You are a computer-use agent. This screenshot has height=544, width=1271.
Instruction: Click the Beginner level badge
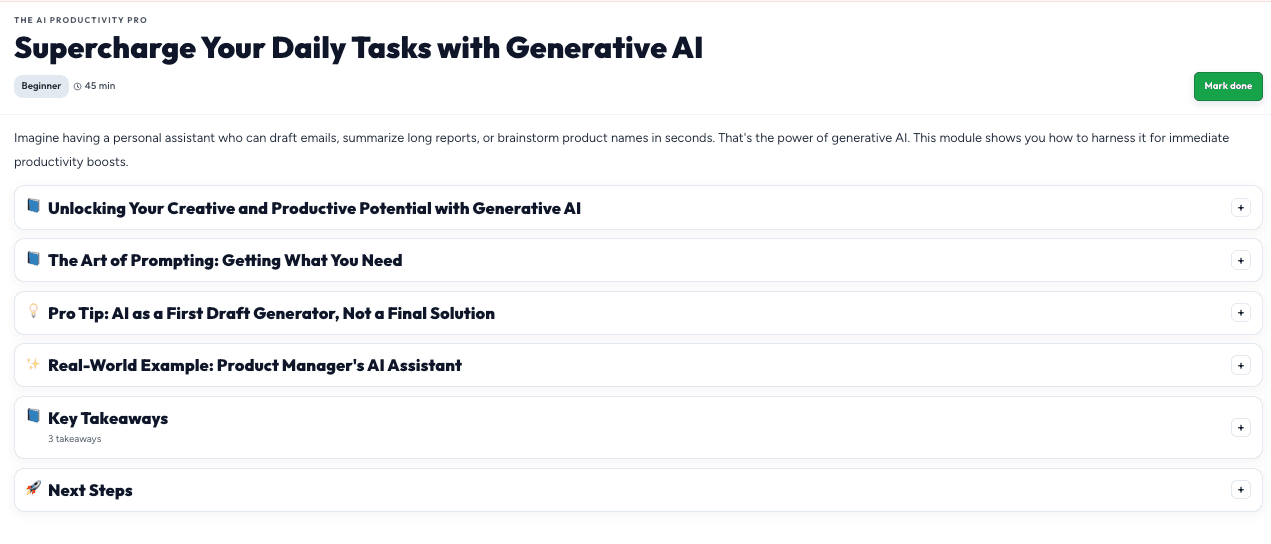click(x=41, y=86)
